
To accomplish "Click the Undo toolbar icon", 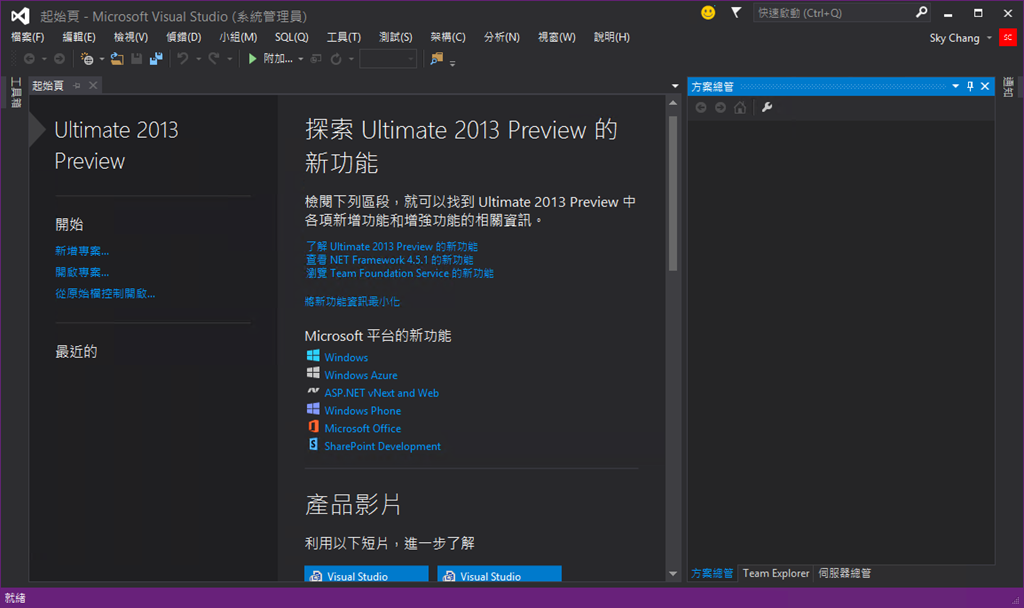I will [183, 59].
